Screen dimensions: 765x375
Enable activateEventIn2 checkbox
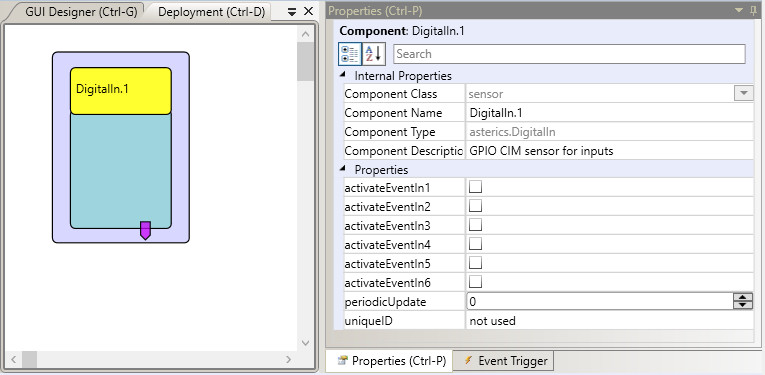pos(475,206)
